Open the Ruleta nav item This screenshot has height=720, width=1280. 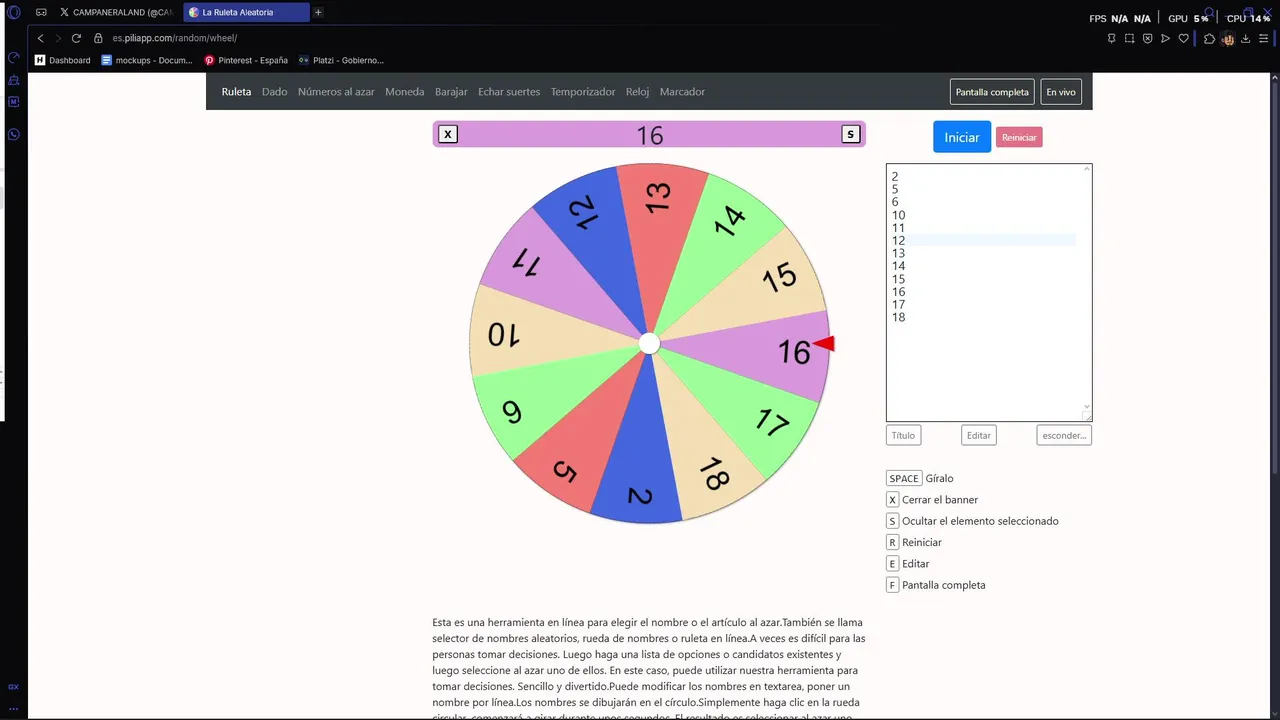point(236,92)
